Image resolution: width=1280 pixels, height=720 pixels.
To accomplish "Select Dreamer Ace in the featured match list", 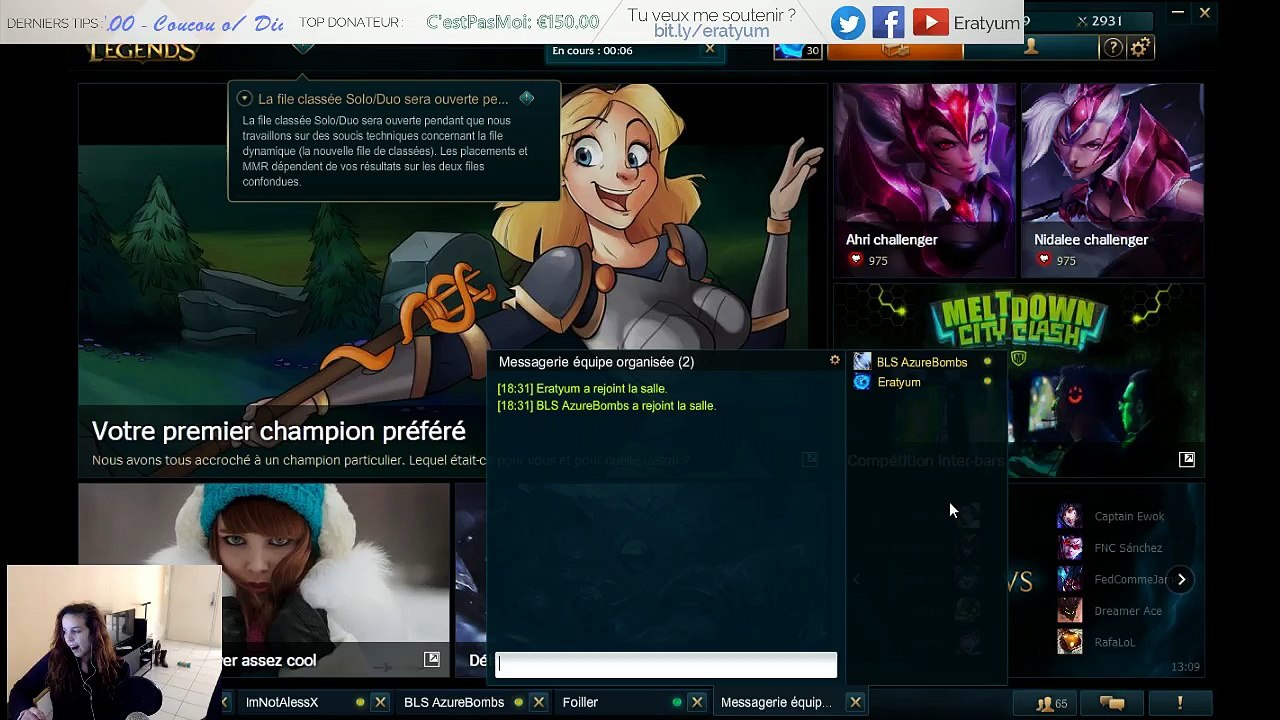I will tap(1128, 611).
